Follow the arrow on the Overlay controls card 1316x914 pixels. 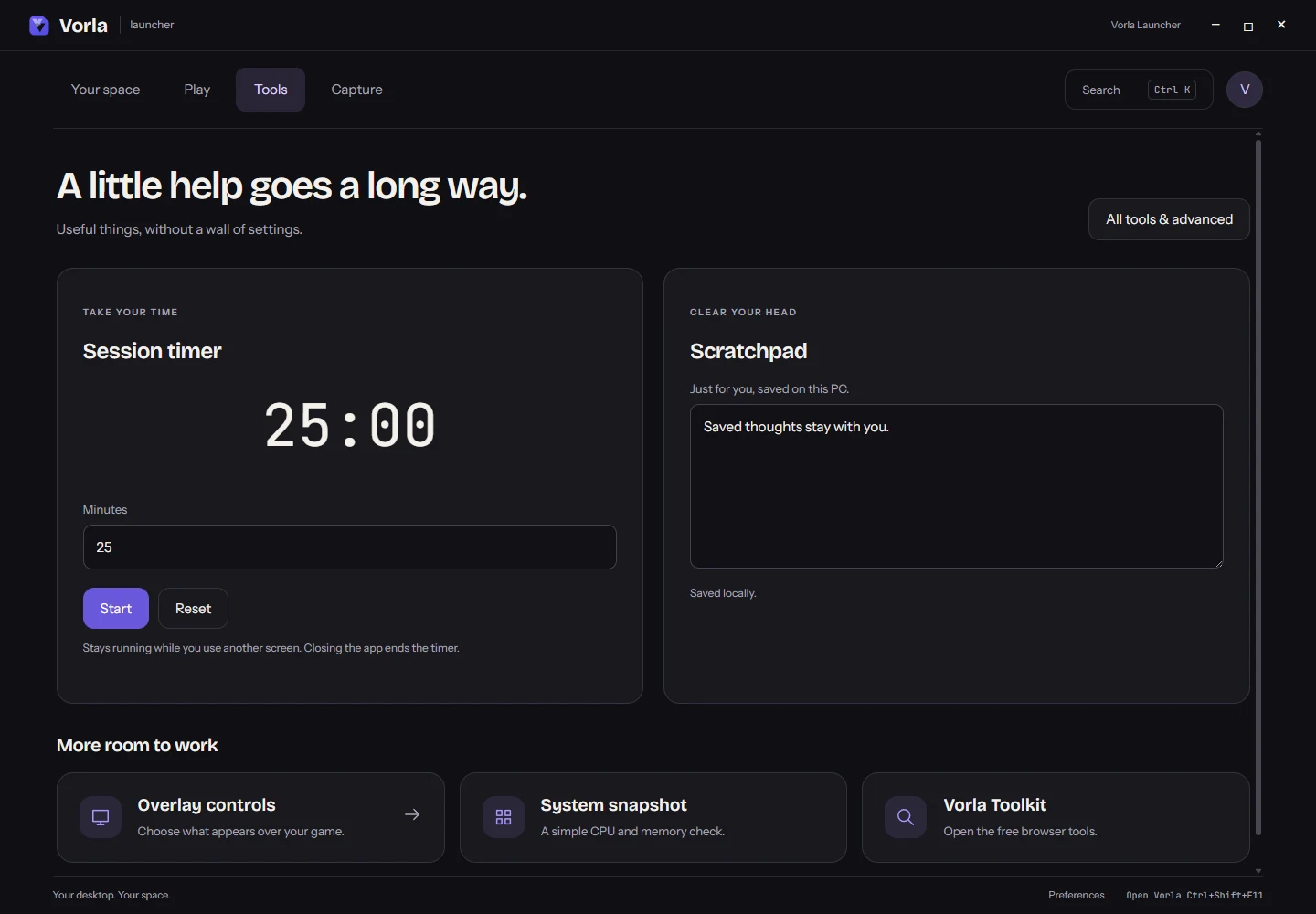(x=412, y=814)
